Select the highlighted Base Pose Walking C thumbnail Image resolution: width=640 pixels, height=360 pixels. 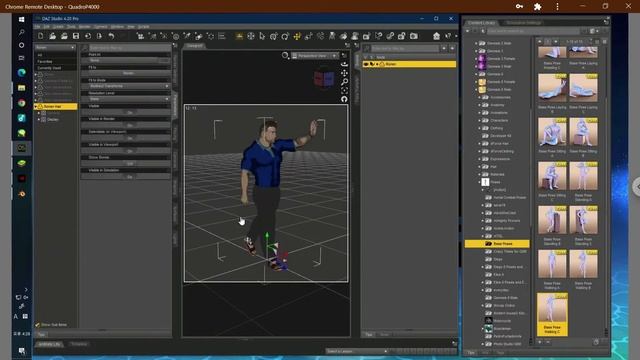pyautogui.click(x=552, y=314)
